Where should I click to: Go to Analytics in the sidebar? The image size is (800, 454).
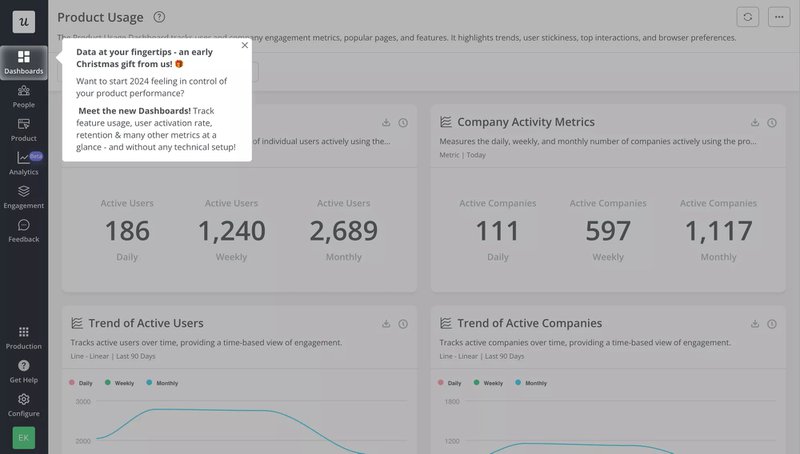(x=23, y=163)
